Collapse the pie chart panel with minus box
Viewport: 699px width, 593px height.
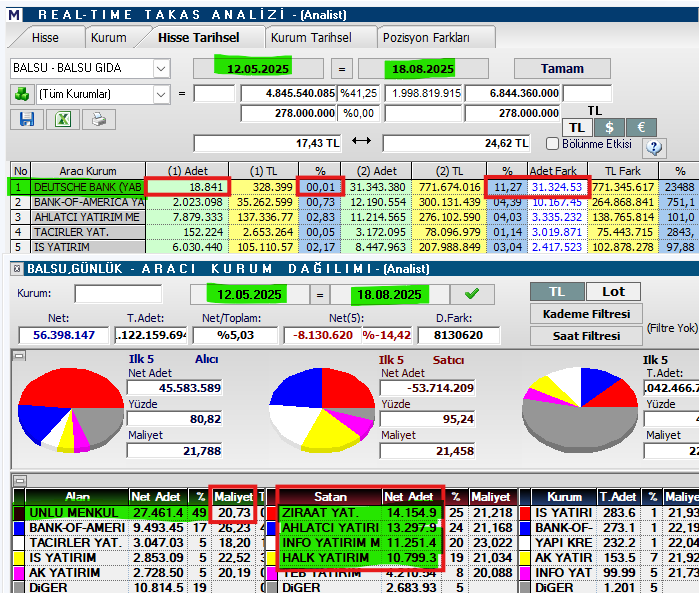20,355
